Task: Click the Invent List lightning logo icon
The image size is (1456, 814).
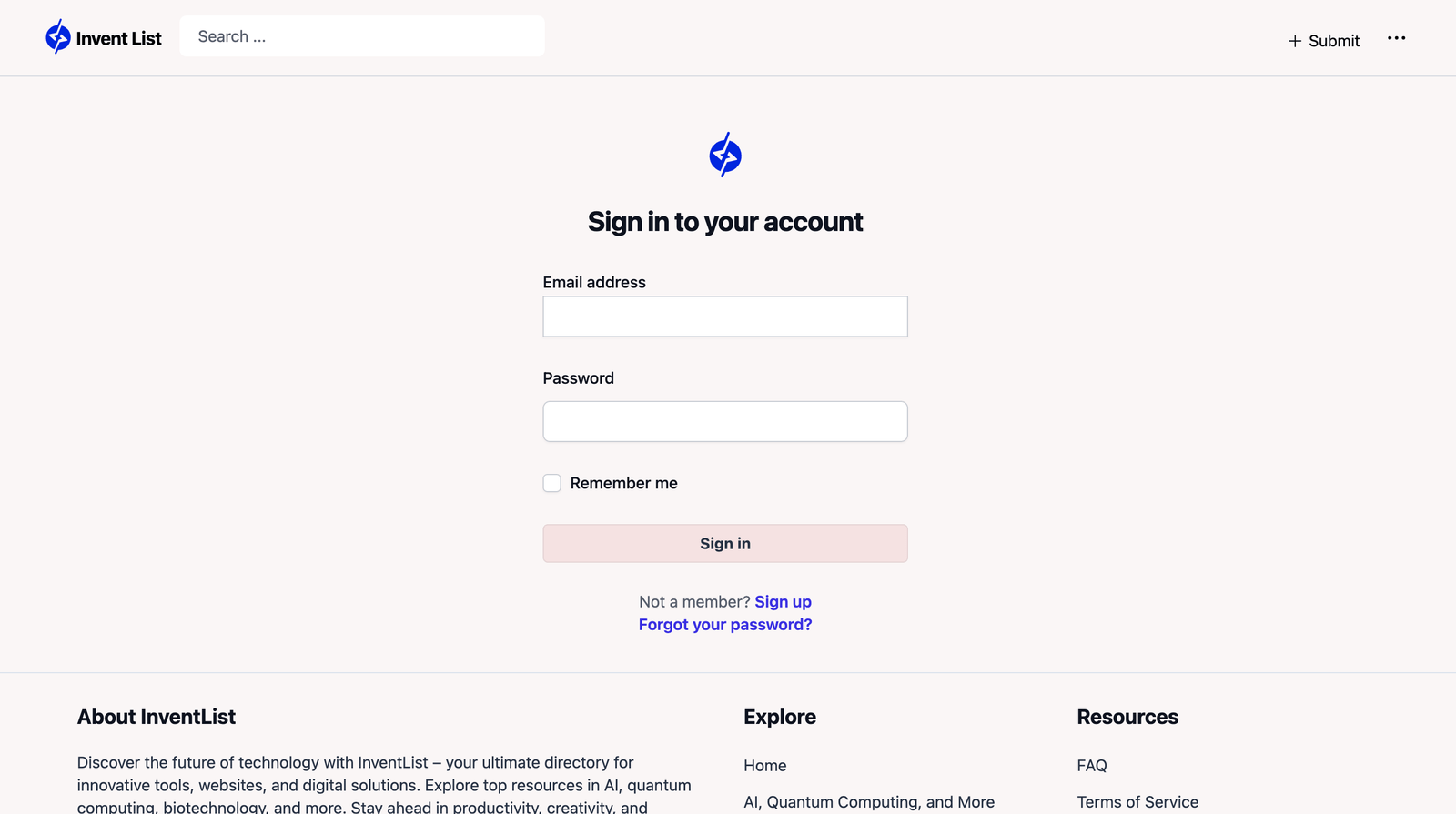Action: (x=58, y=37)
